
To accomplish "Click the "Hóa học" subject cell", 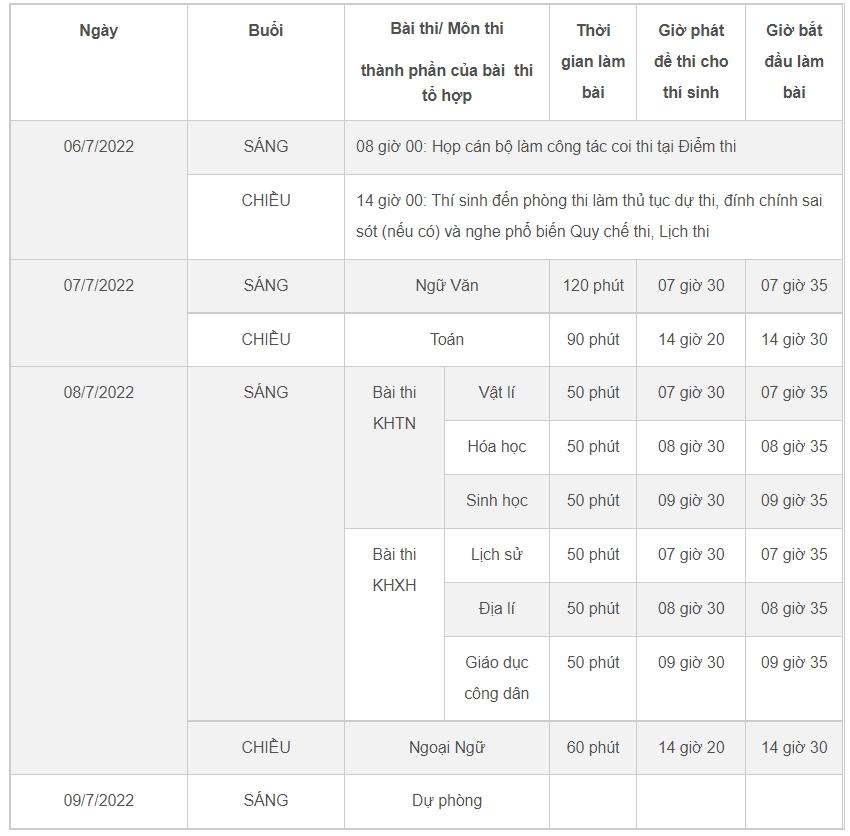I will point(496,447).
